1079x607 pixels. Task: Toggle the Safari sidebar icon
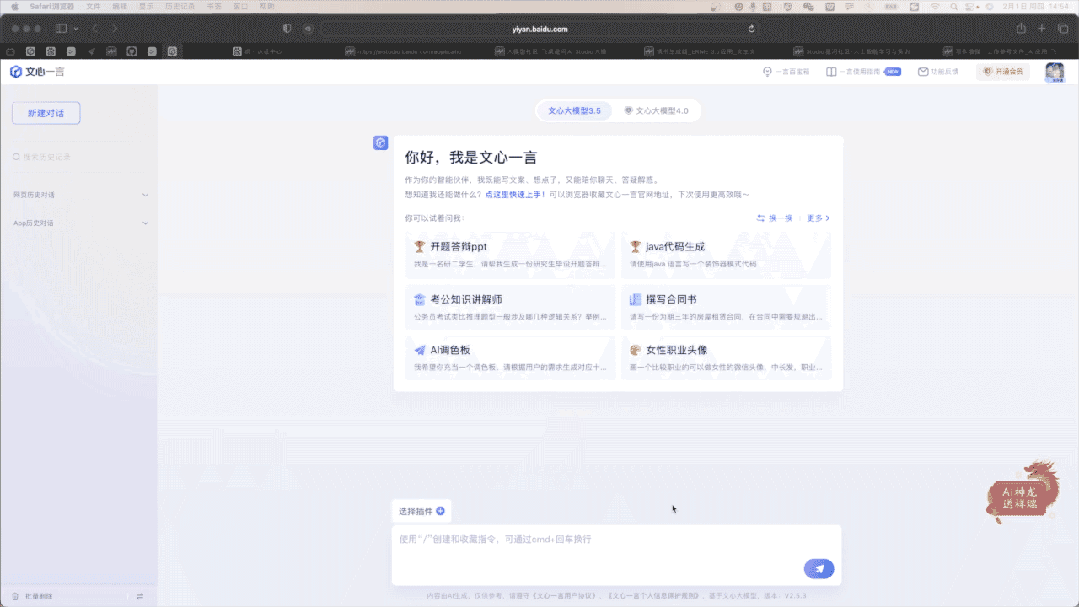pos(61,29)
